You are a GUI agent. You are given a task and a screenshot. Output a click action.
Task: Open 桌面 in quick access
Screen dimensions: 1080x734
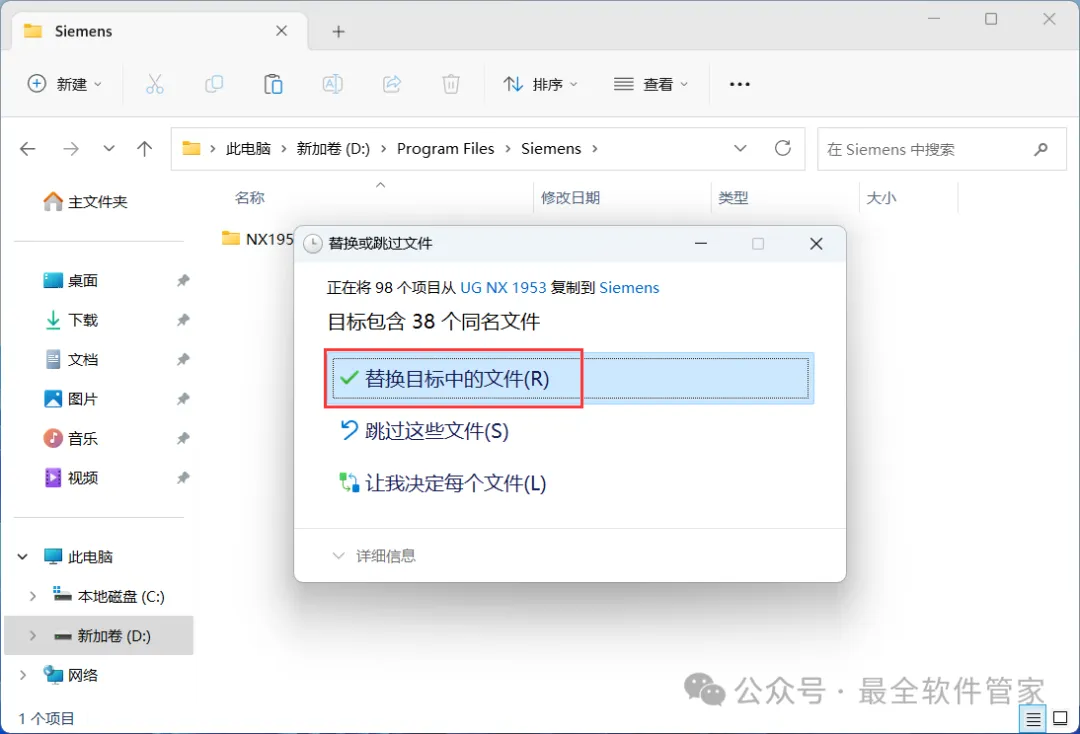(71, 281)
